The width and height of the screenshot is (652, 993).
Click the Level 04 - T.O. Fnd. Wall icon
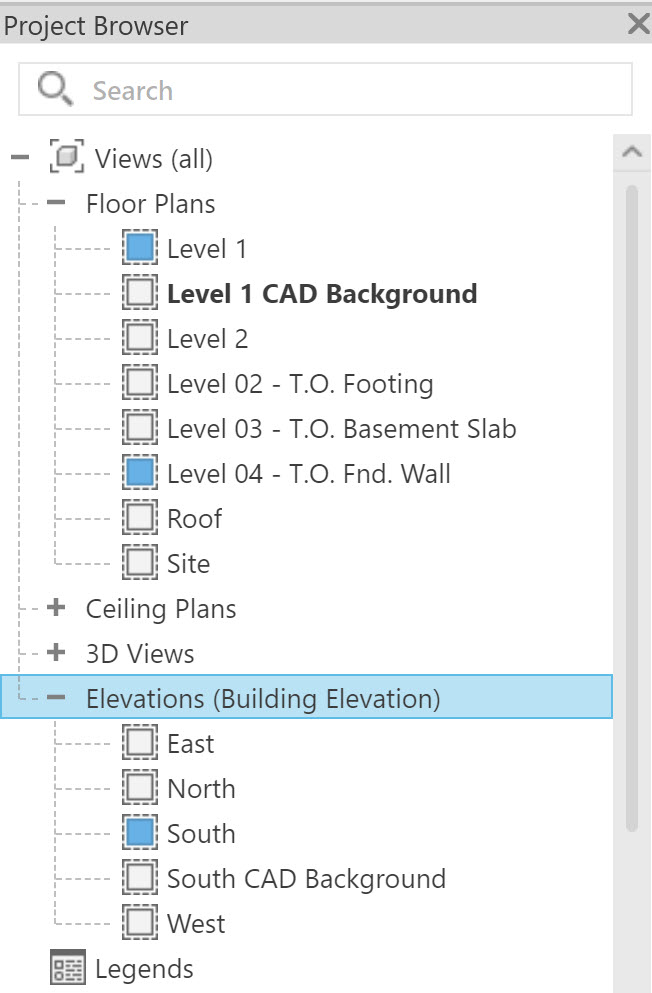(x=138, y=472)
